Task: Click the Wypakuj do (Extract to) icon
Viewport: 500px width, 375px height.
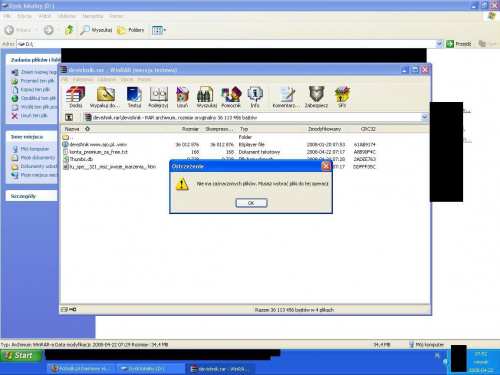Action: [105, 97]
